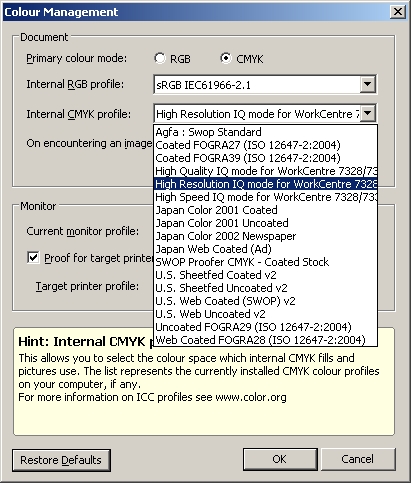Image resolution: width=411 pixels, height=483 pixels.
Task: Pick High Quality IQ mode for WorkCentre
Action: pyautogui.click(x=265, y=171)
